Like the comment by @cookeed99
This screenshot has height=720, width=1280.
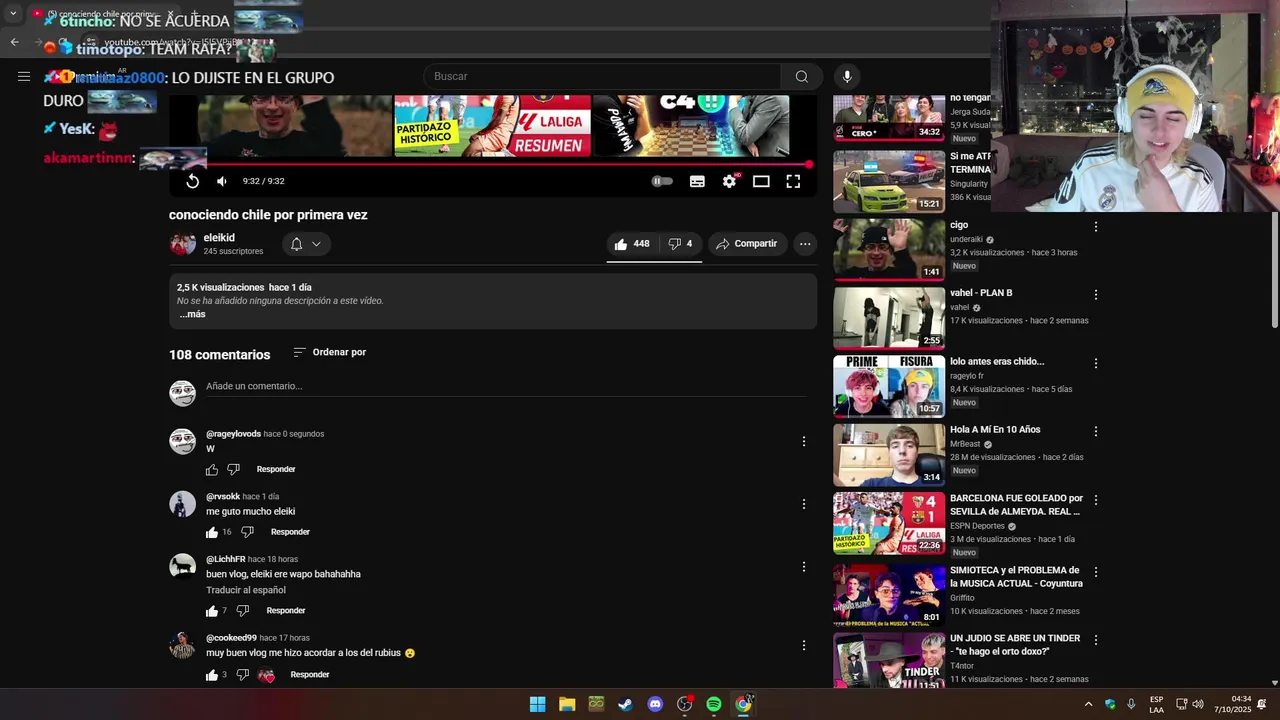tap(212, 675)
